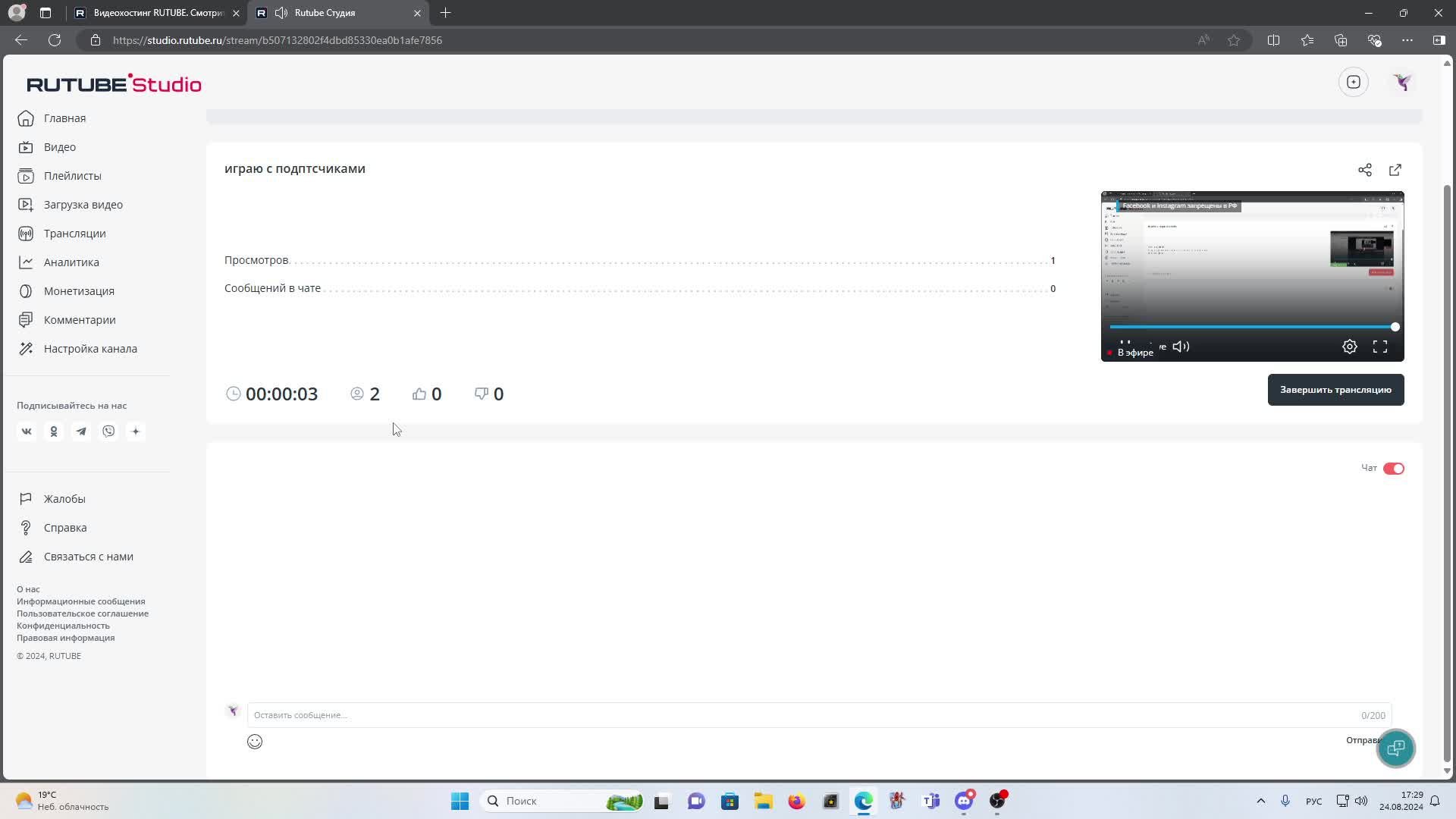Mute the stream player volume

[x=1181, y=347]
